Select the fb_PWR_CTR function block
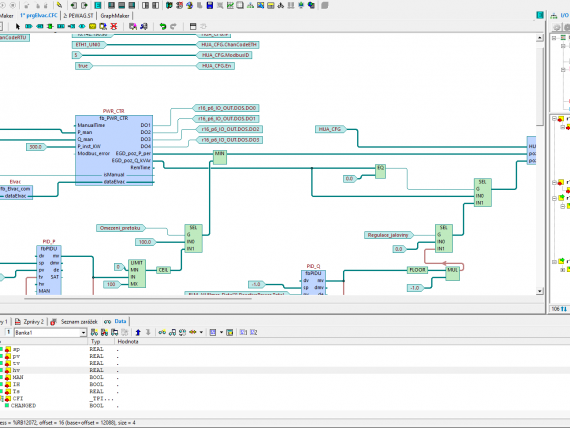 coord(114,150)
